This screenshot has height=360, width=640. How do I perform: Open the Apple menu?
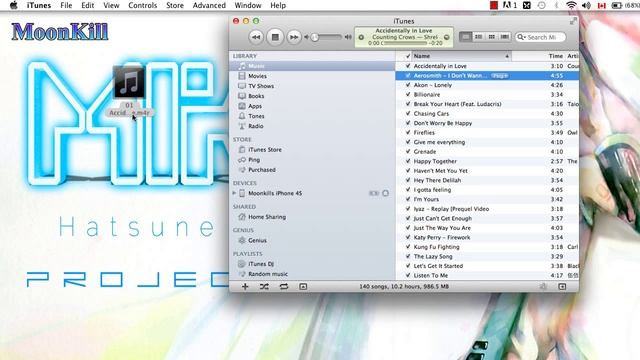(13, 5)
